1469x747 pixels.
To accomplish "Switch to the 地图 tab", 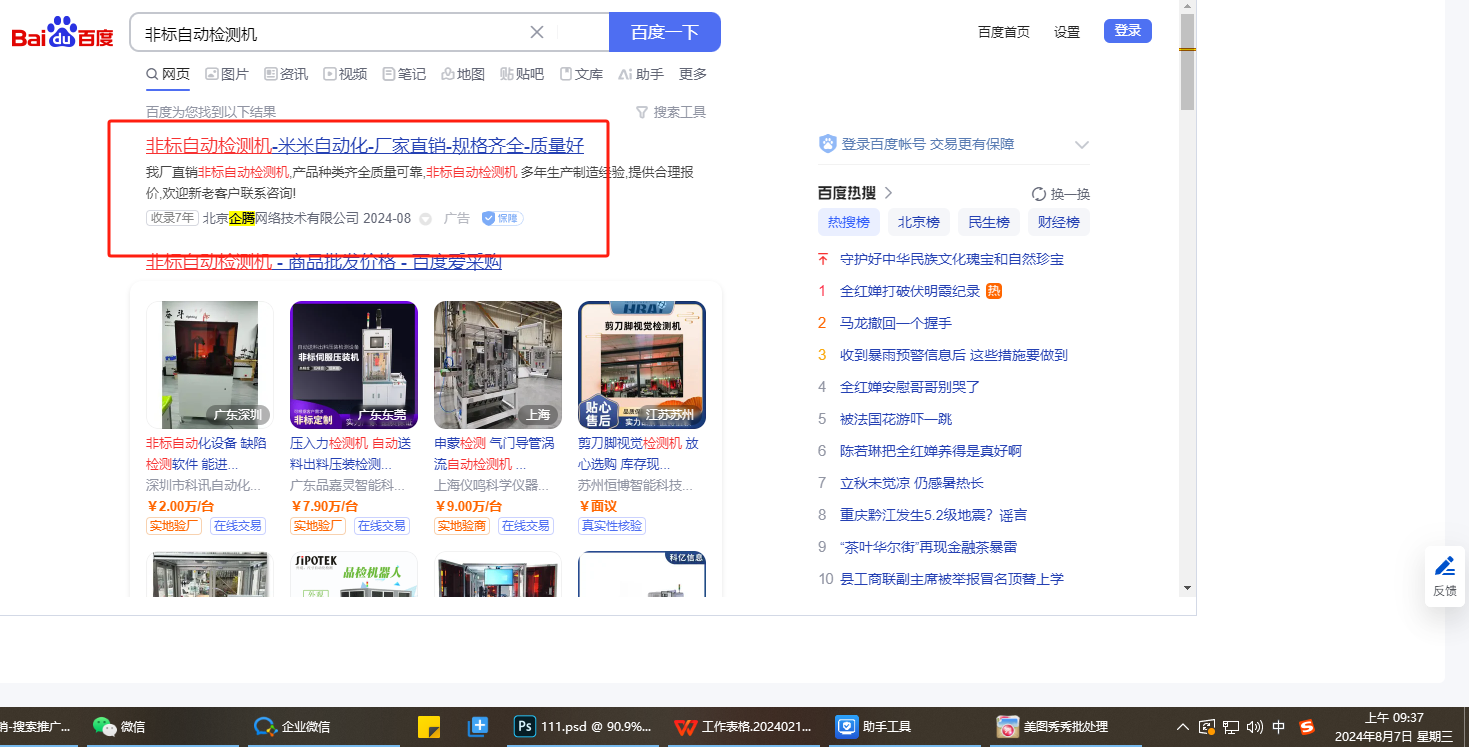I will pos(463,74).
